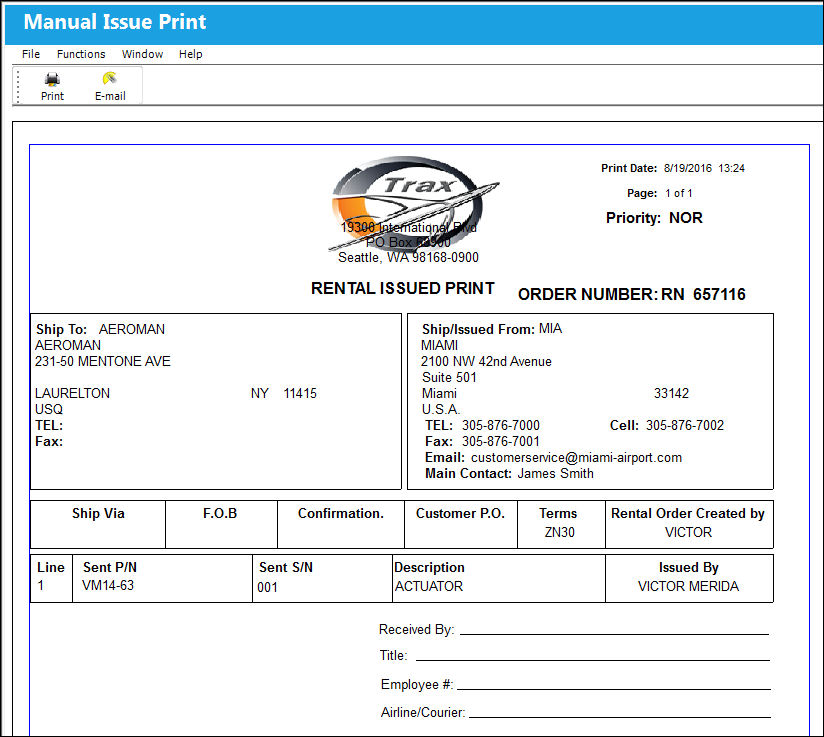Click the Employee # blank line
This screenshot has width=824, height=737.
[614, 689]
